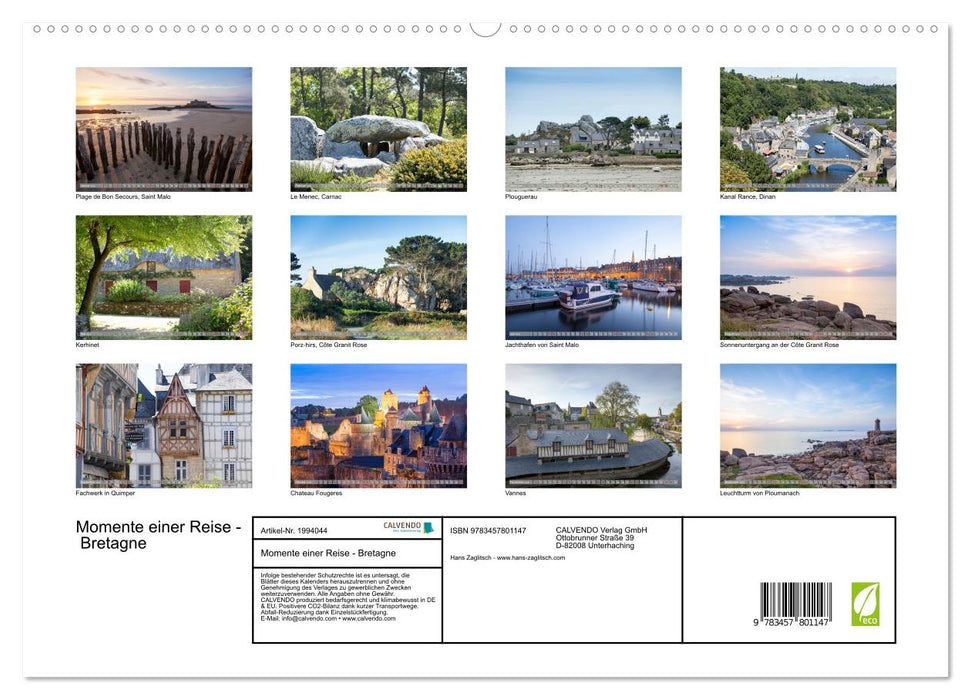Open the Kerhinet village picture
The image size is (971, 700).
(x=163, y=276)
